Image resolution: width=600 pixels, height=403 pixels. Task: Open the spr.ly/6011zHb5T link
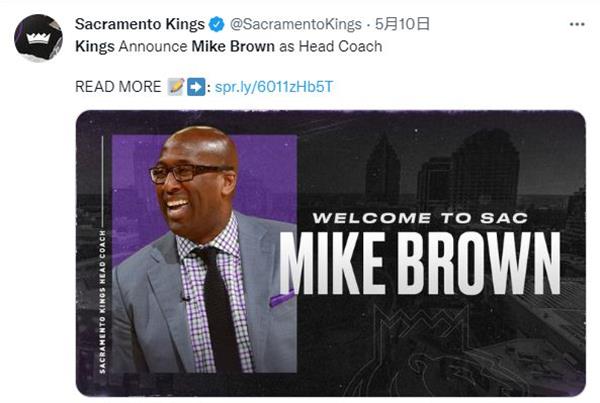(274, 87)
